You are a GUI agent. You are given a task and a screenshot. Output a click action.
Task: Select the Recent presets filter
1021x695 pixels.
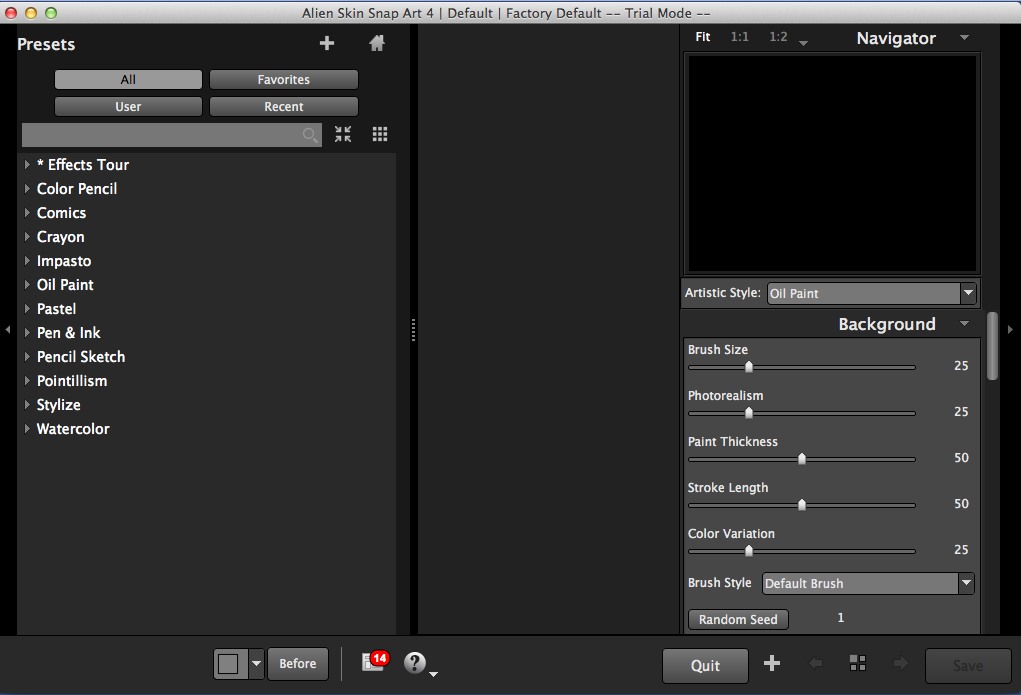click(x=283, y=106)
